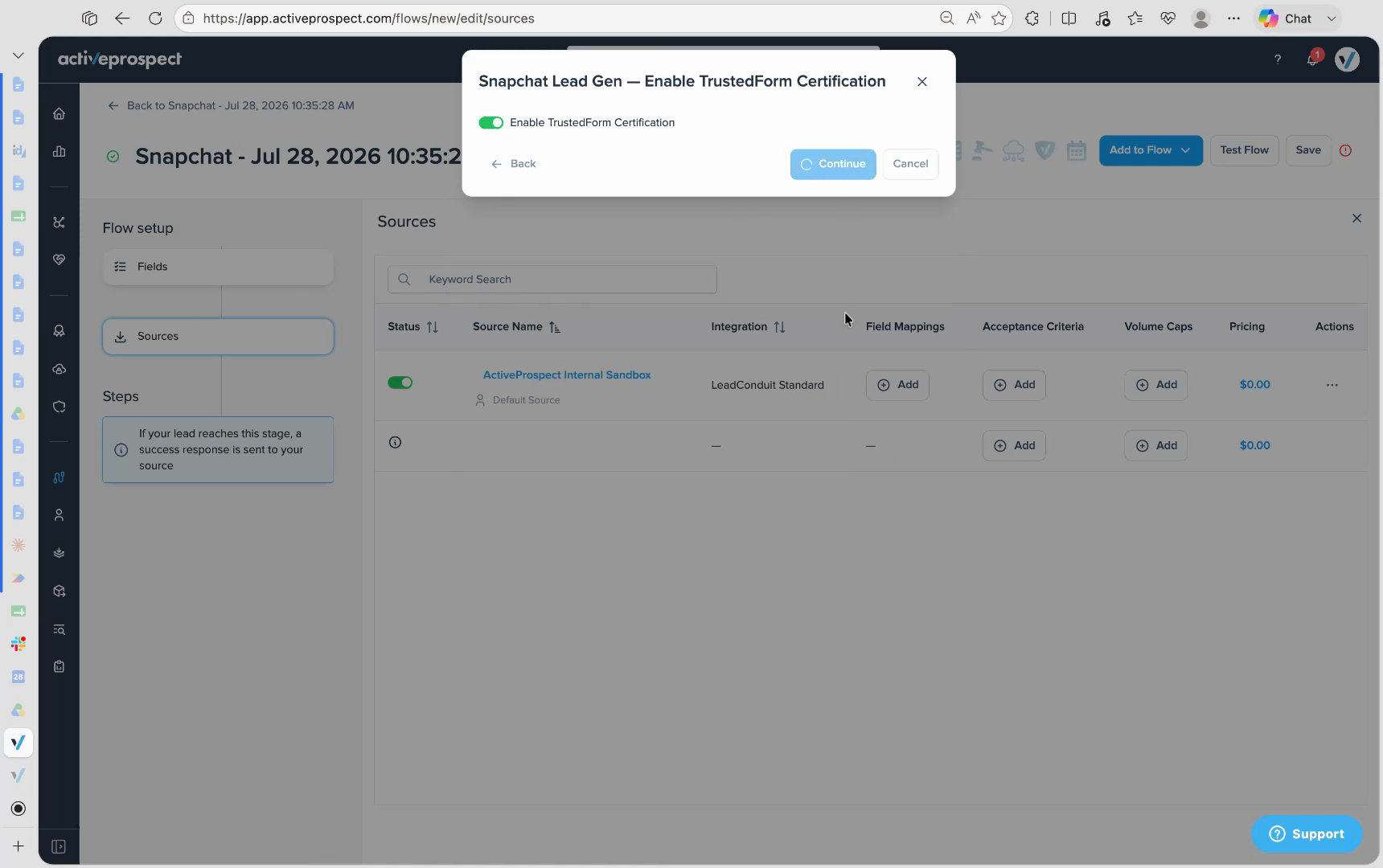Toggle Enable TrustedForm Certification switch
Viewport: 1383px width, 868px height.
click(490, 122)
